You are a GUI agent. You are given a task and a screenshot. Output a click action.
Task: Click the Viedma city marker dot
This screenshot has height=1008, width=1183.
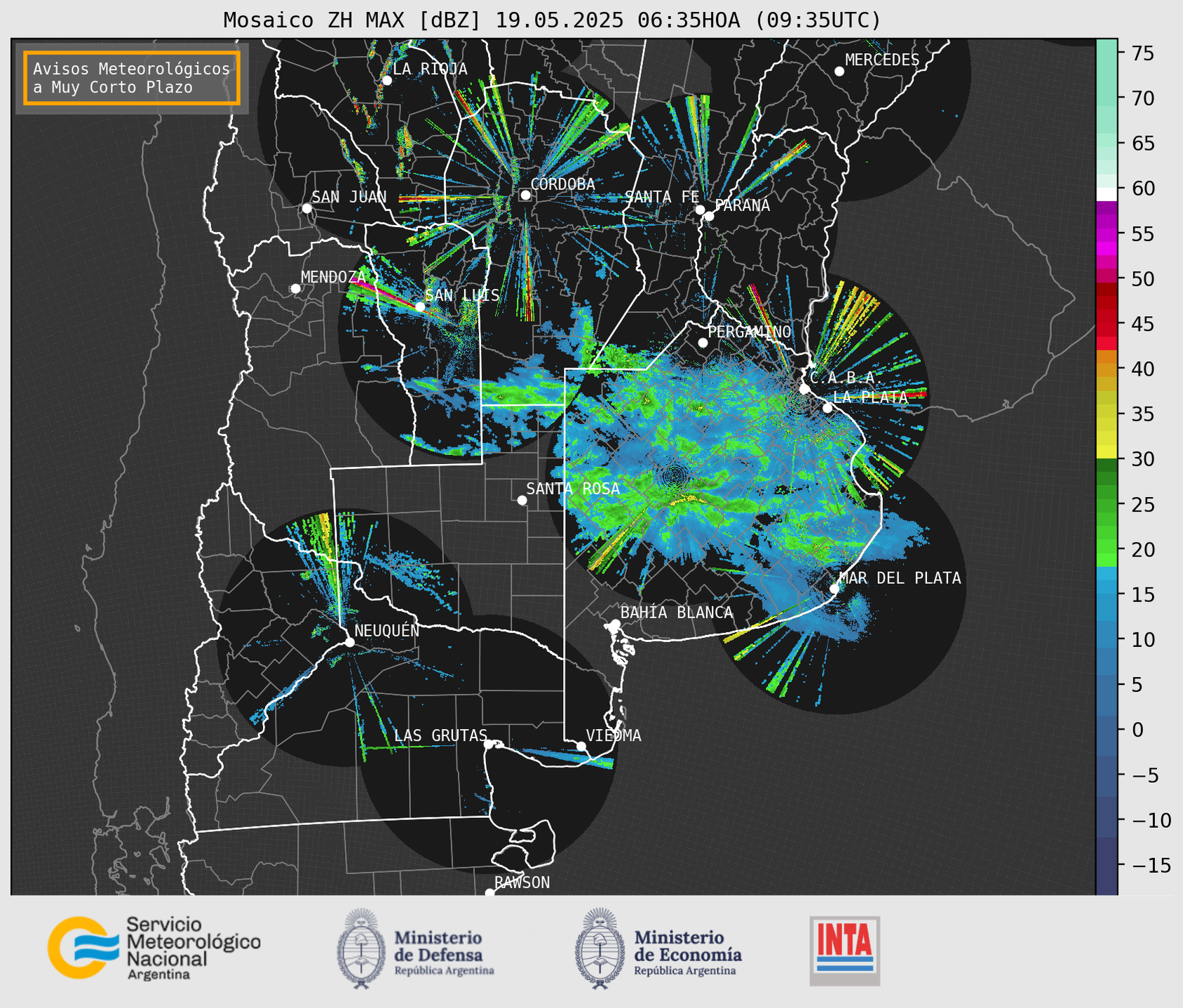[581, 746]
